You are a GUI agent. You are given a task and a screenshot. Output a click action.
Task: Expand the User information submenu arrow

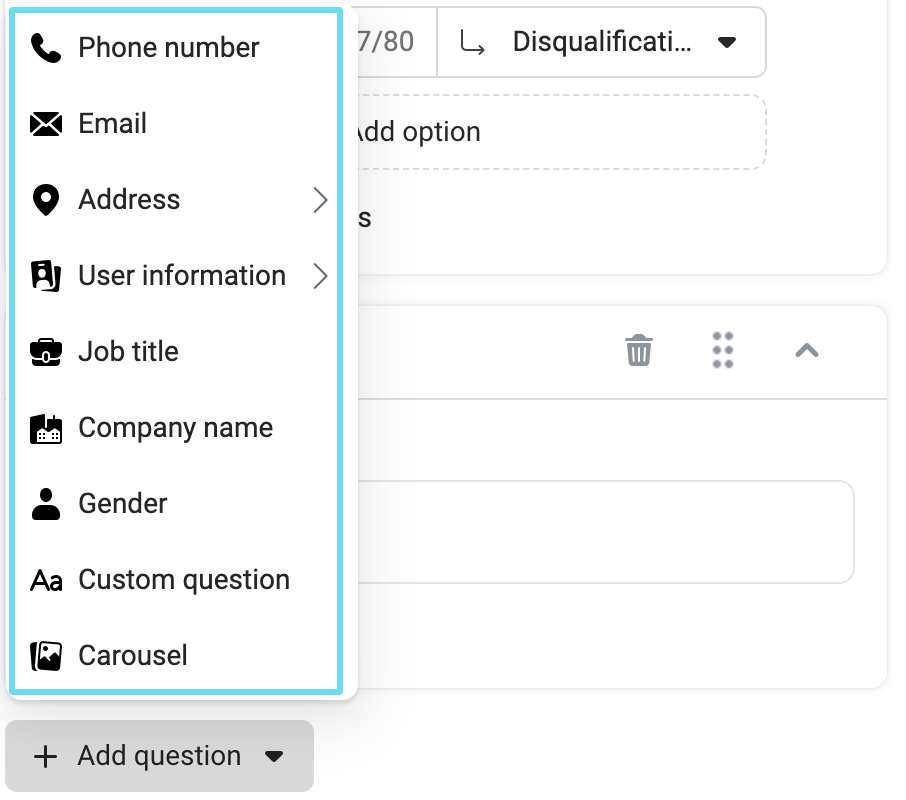click(x=320, y=276)
